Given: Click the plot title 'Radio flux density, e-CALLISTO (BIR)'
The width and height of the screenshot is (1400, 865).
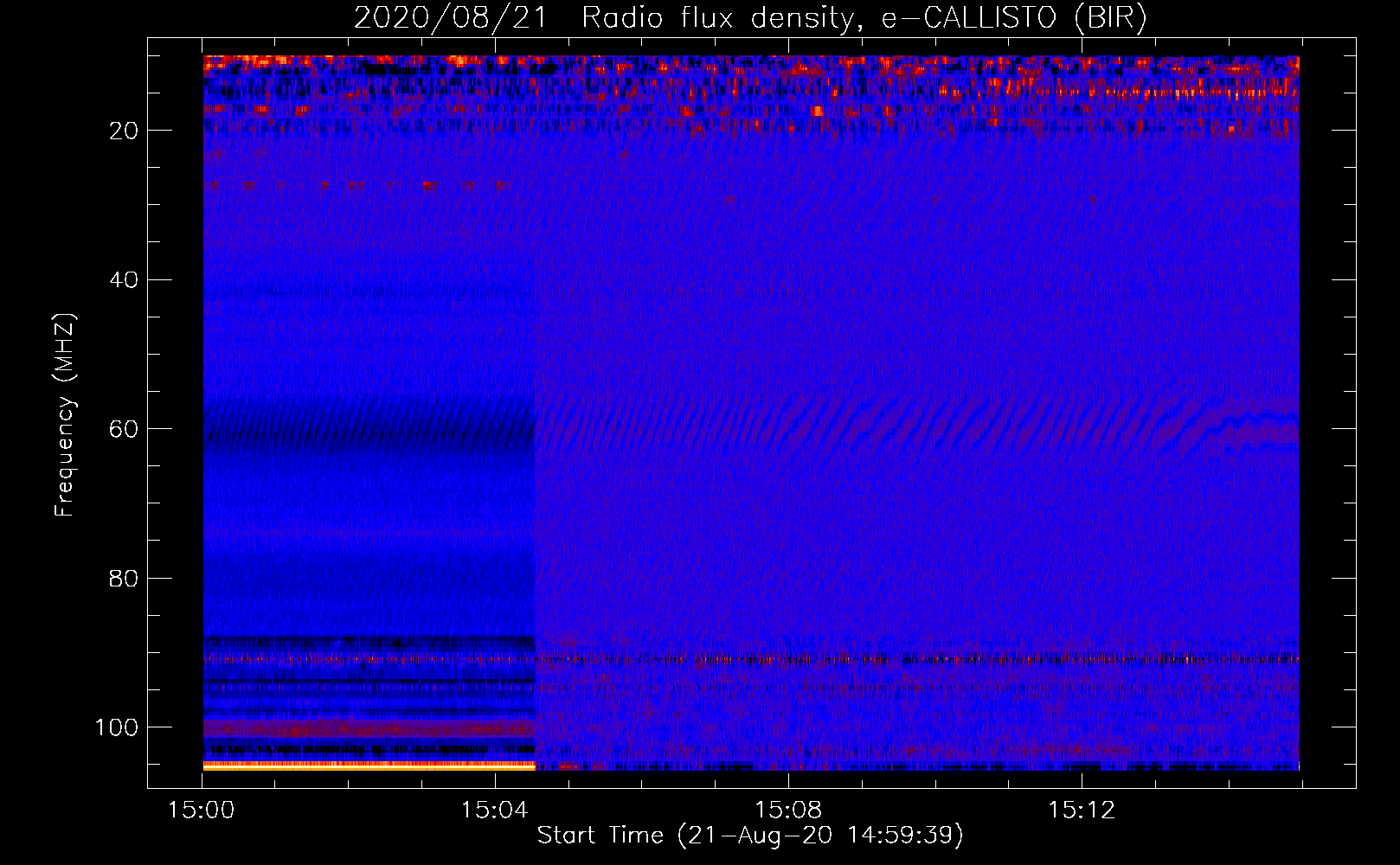Looking at the screenshot, I should tap(864, 17).
